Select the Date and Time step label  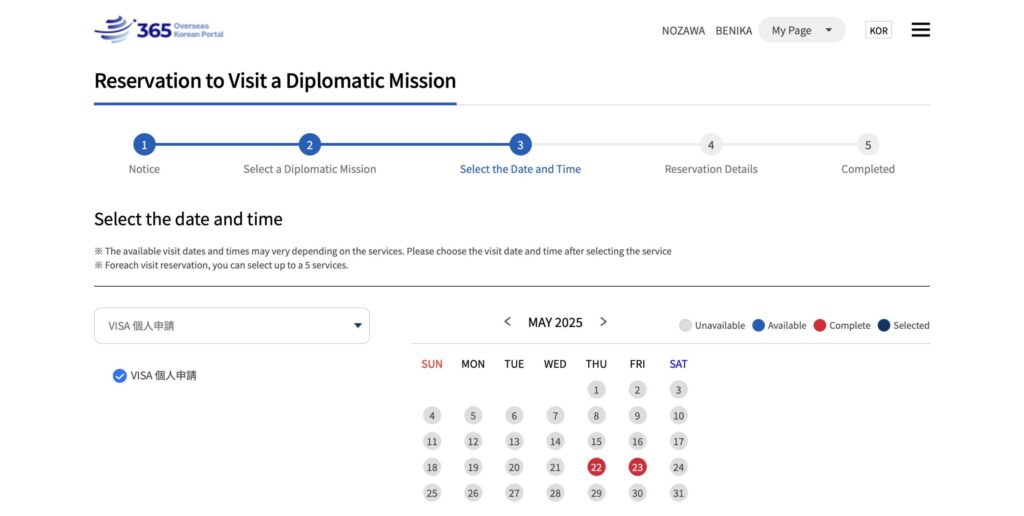click(520, 169)
